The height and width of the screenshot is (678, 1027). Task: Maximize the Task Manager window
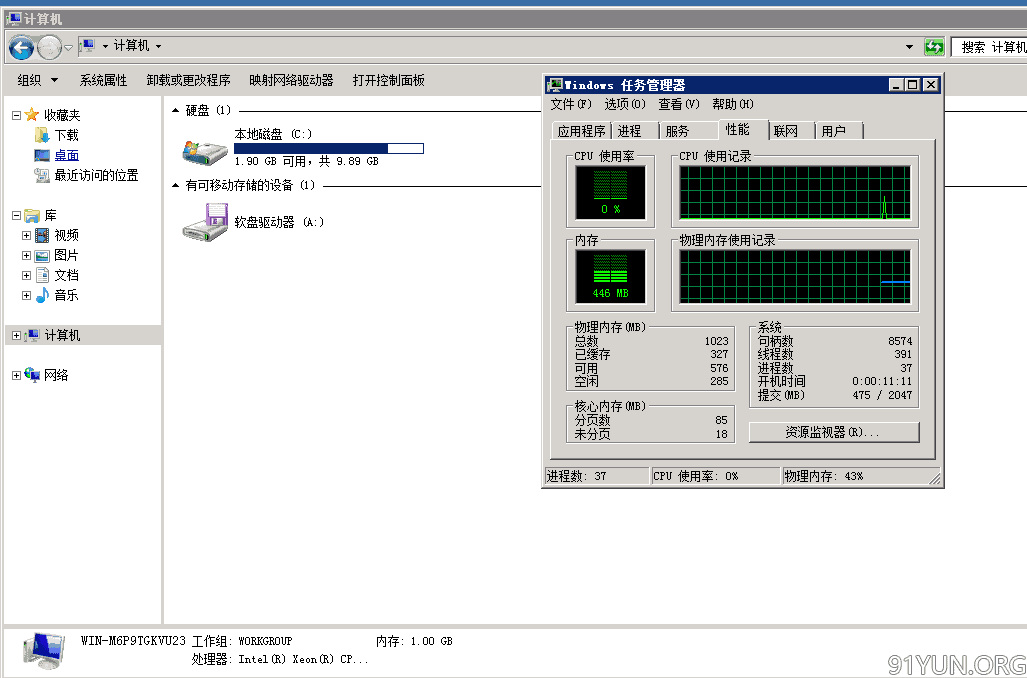(912, 85)
